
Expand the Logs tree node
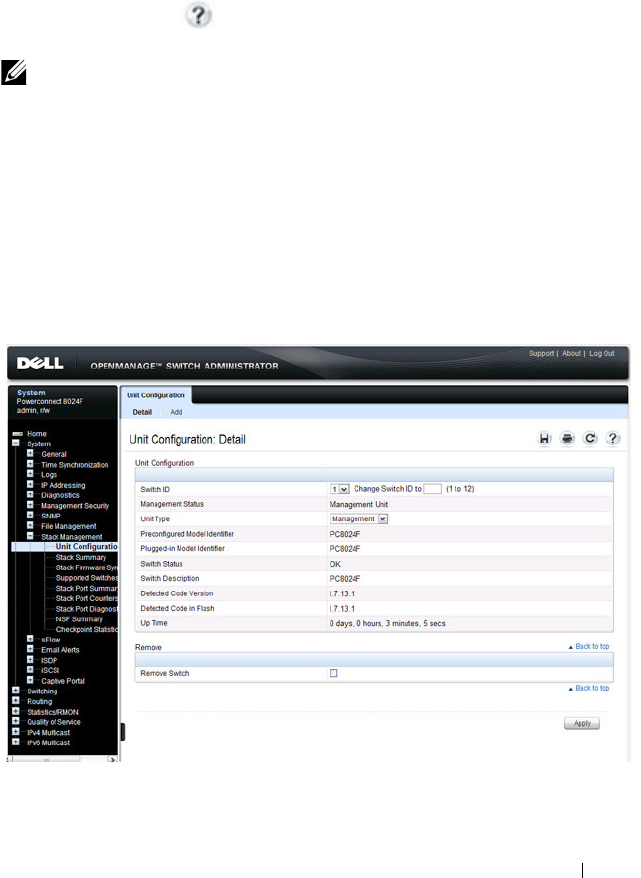click(x=30, y=474)
